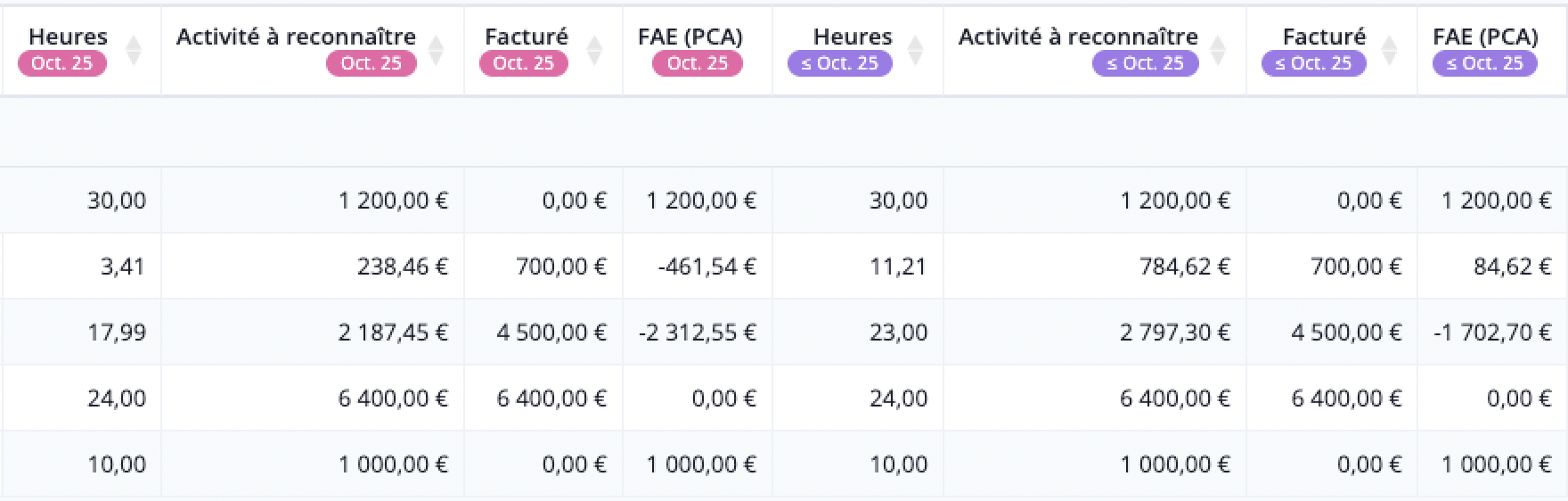Select purple ≤ Oct. 25 badge under Heures
The width and height of the screenshot is (1568, 501).
[x=839, y=63]
